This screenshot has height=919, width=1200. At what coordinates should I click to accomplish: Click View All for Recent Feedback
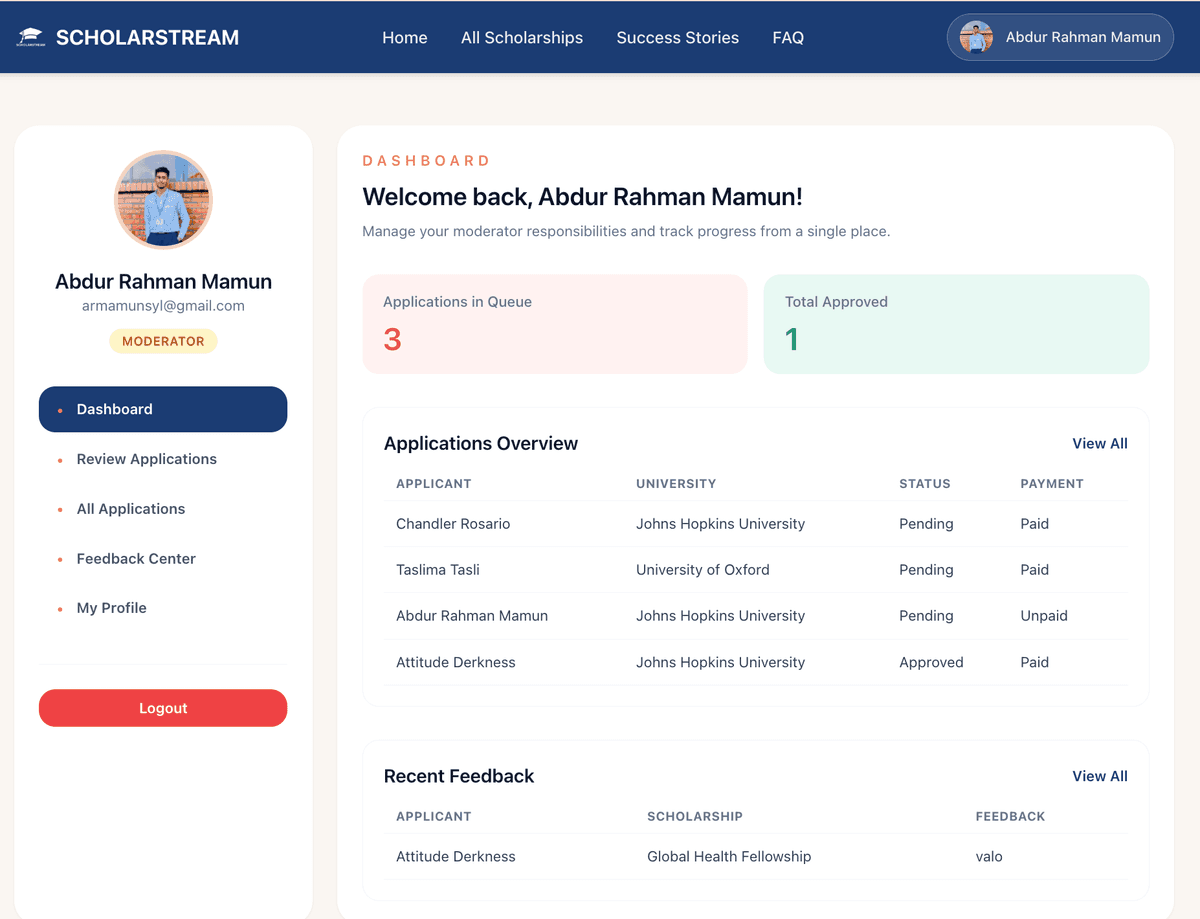pyautogui.click(x=1099, y=777)
